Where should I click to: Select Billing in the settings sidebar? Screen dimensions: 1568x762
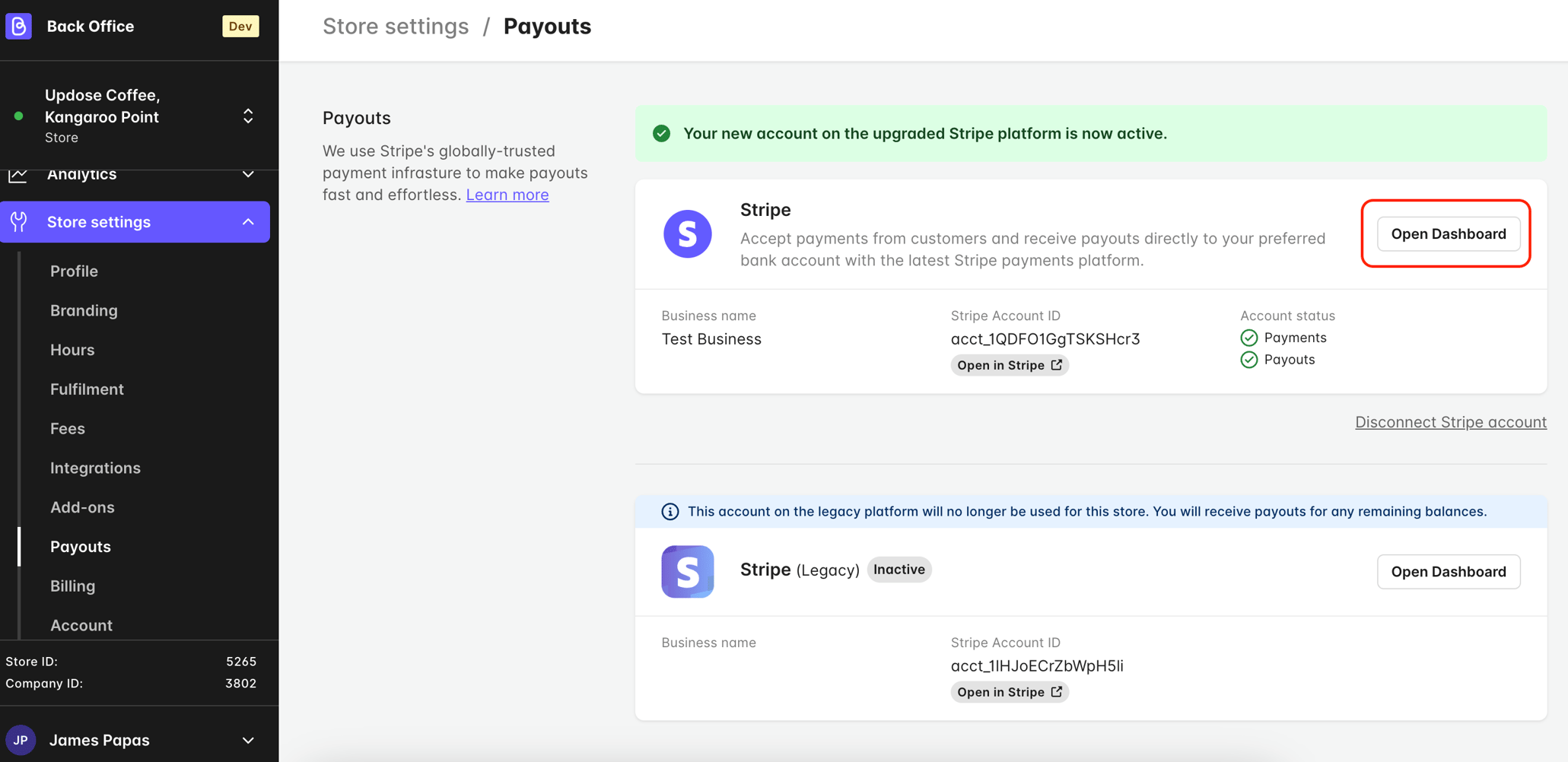tap(72, 586)
